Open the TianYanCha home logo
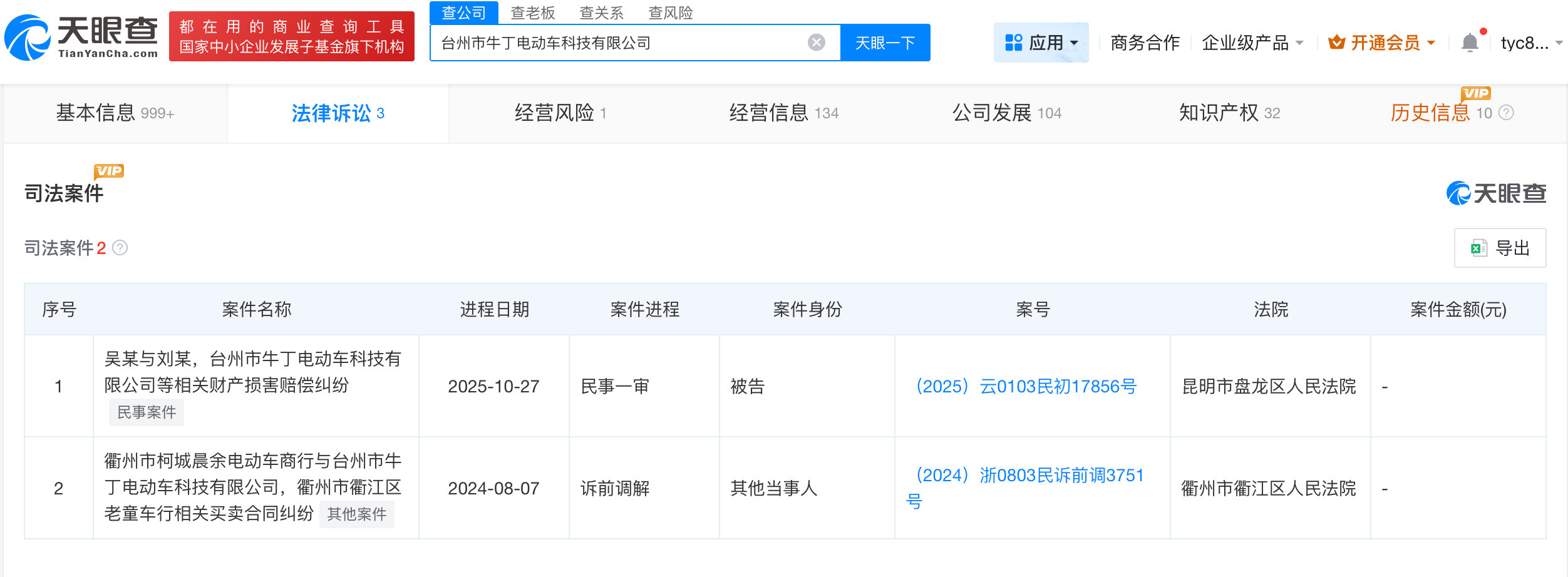 (81, 37)
